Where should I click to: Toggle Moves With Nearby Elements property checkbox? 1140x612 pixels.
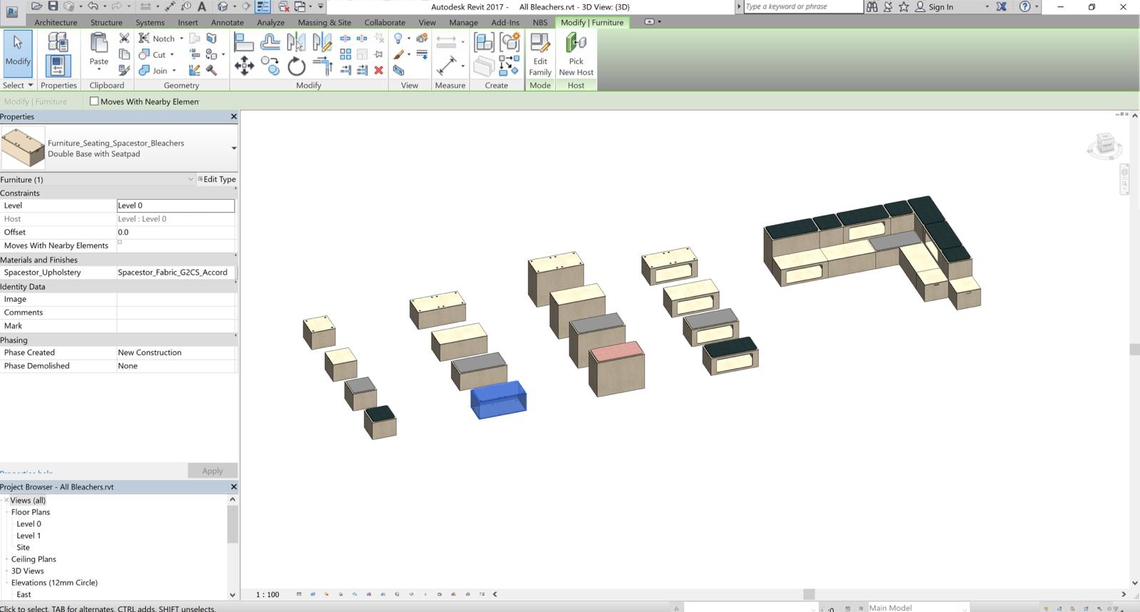(x=120, y=243)
